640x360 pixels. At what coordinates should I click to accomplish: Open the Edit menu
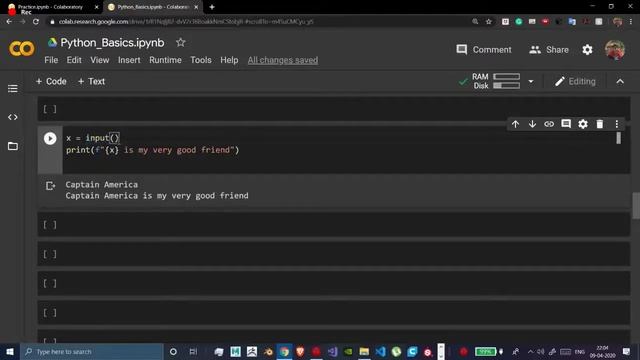(74, 60)
